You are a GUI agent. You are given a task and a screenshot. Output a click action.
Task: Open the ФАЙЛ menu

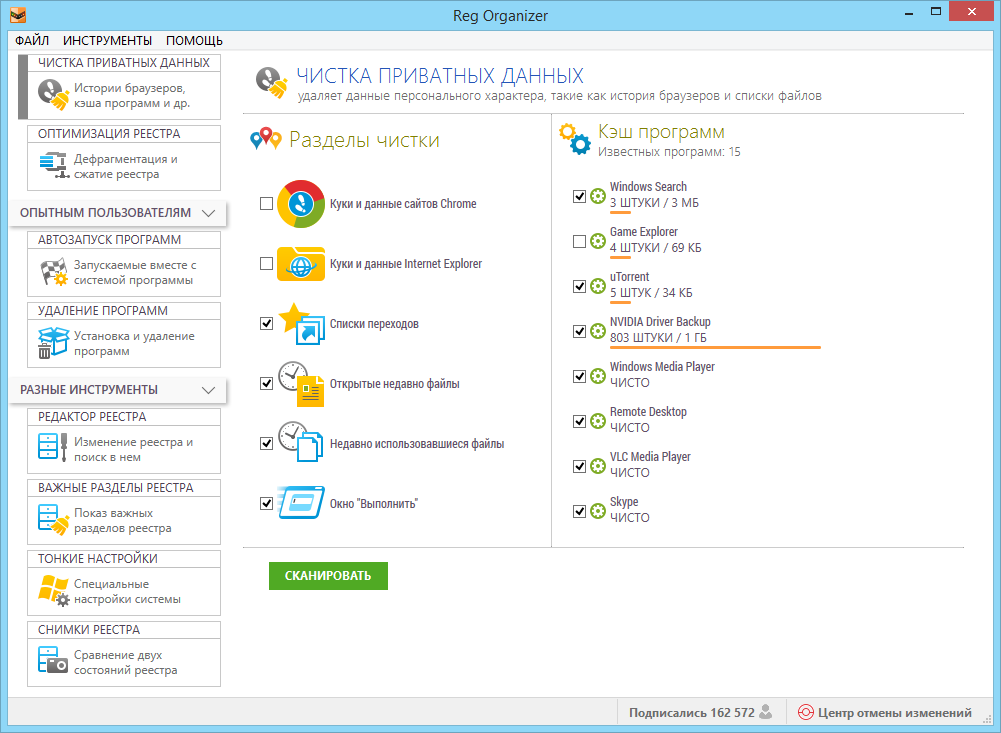[32, 40]
